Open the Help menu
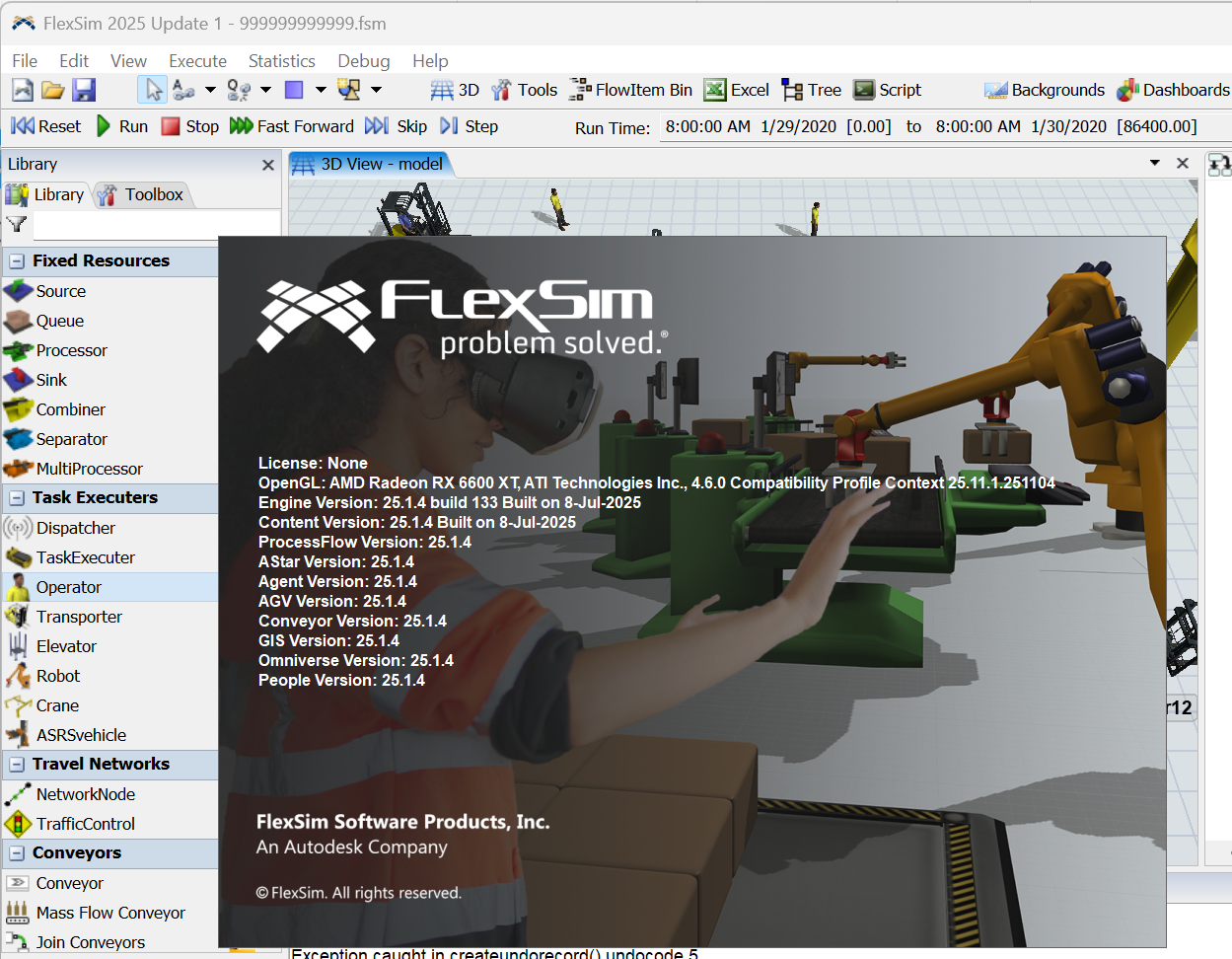This screenshot has width=1232, height=959. pyautogui.click(x=430, y=61)
